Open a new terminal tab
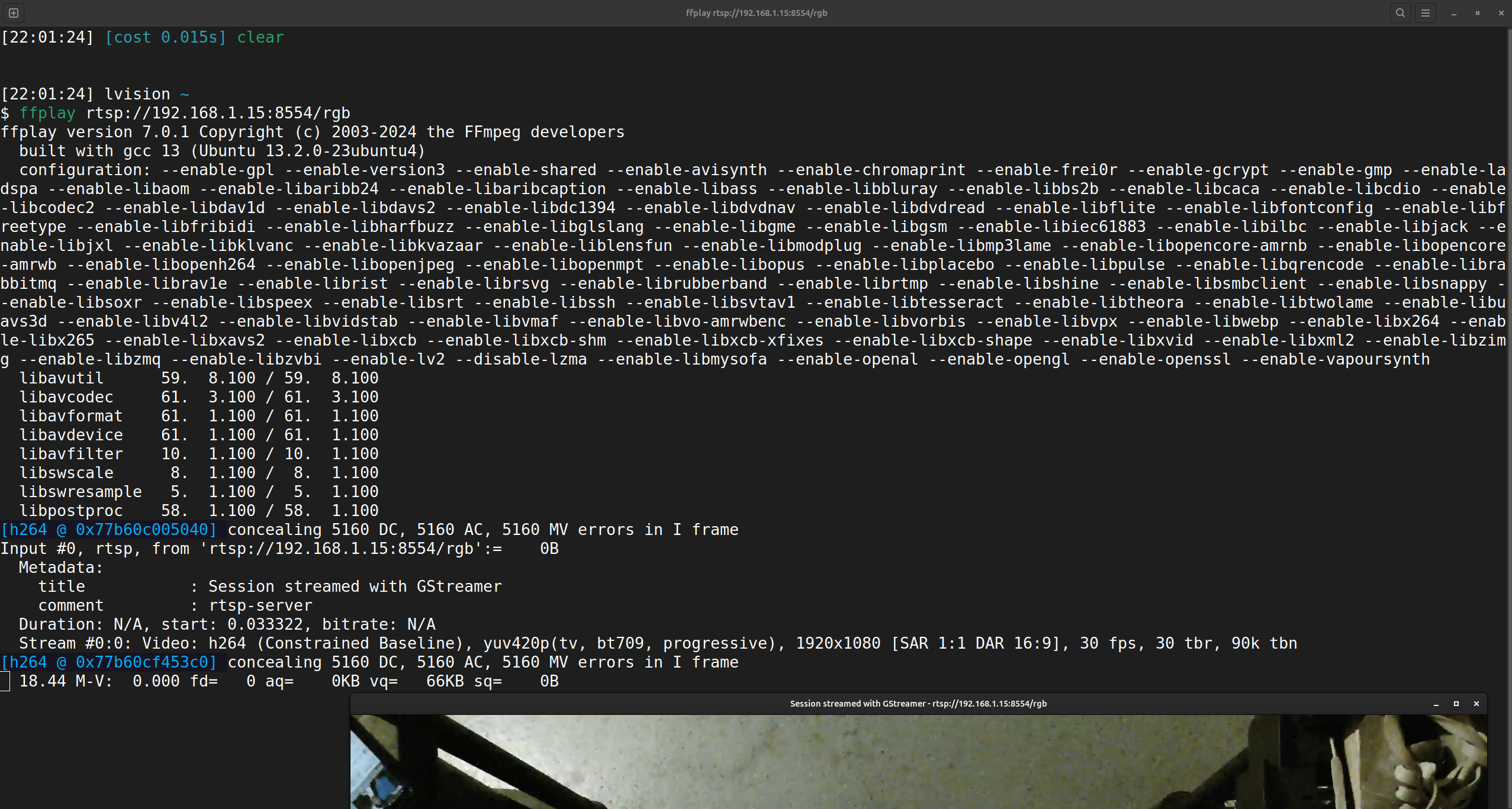 [x=14, y=12]
